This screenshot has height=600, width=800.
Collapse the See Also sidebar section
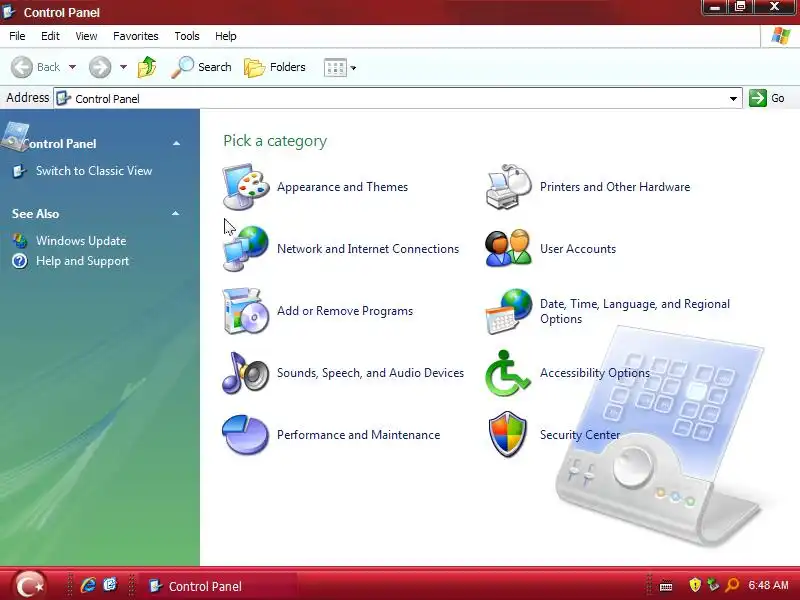pos(176,213)
